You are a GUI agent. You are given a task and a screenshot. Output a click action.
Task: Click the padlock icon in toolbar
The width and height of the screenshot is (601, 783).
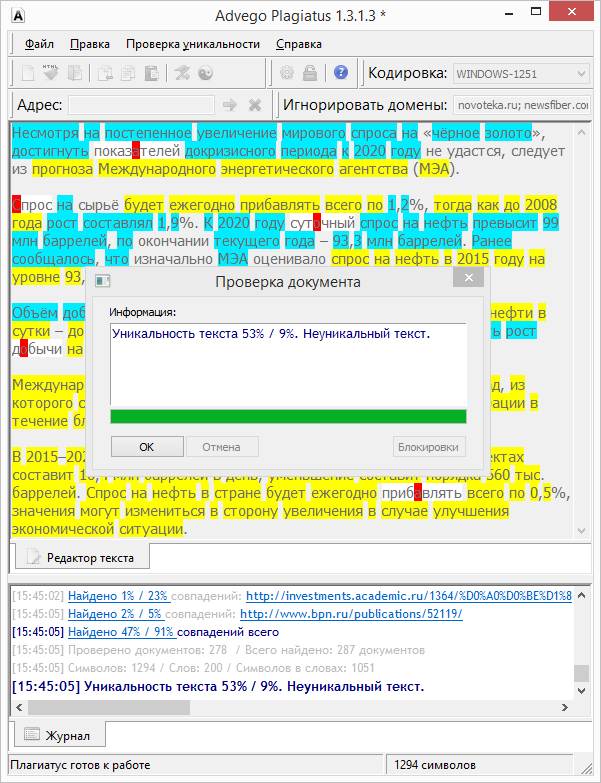[310, 73]
